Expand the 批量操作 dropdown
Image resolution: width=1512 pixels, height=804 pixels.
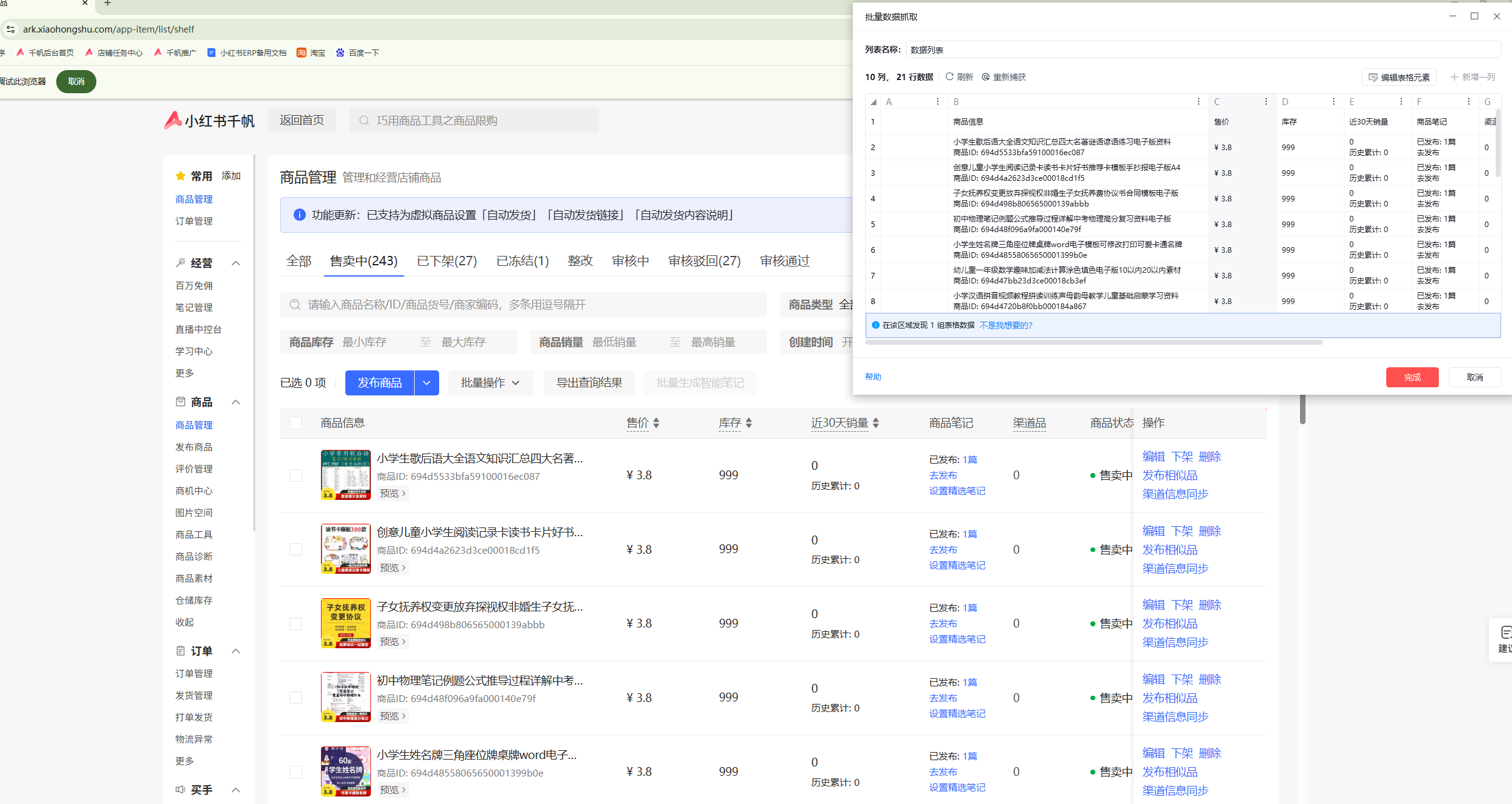(490, 383)
